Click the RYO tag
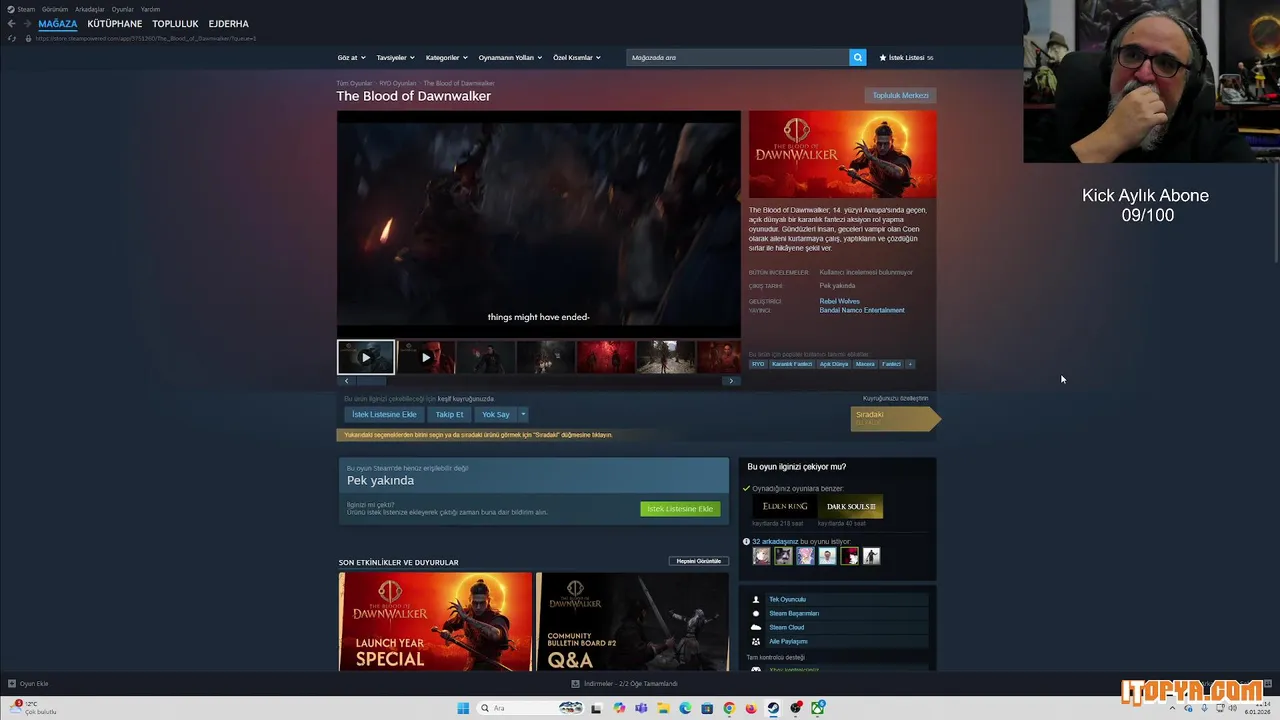Screen dimensions: 1280x720 pos(758,364)
